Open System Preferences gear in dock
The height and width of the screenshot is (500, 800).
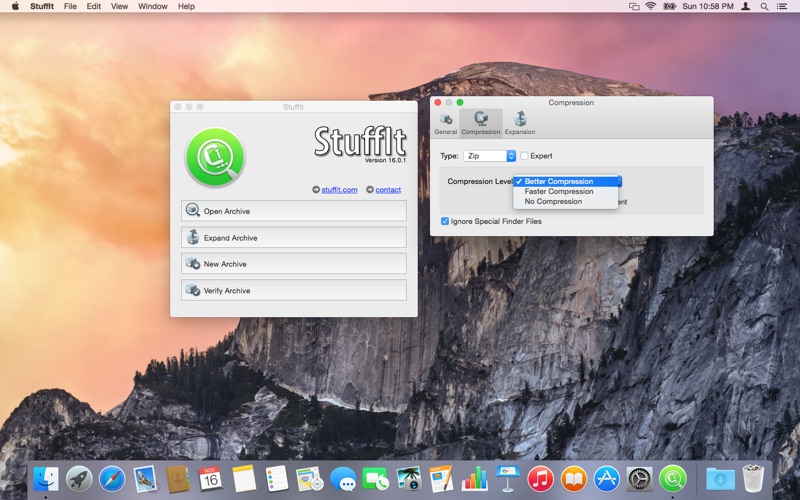pyautogui.click(x=639, y=479)
